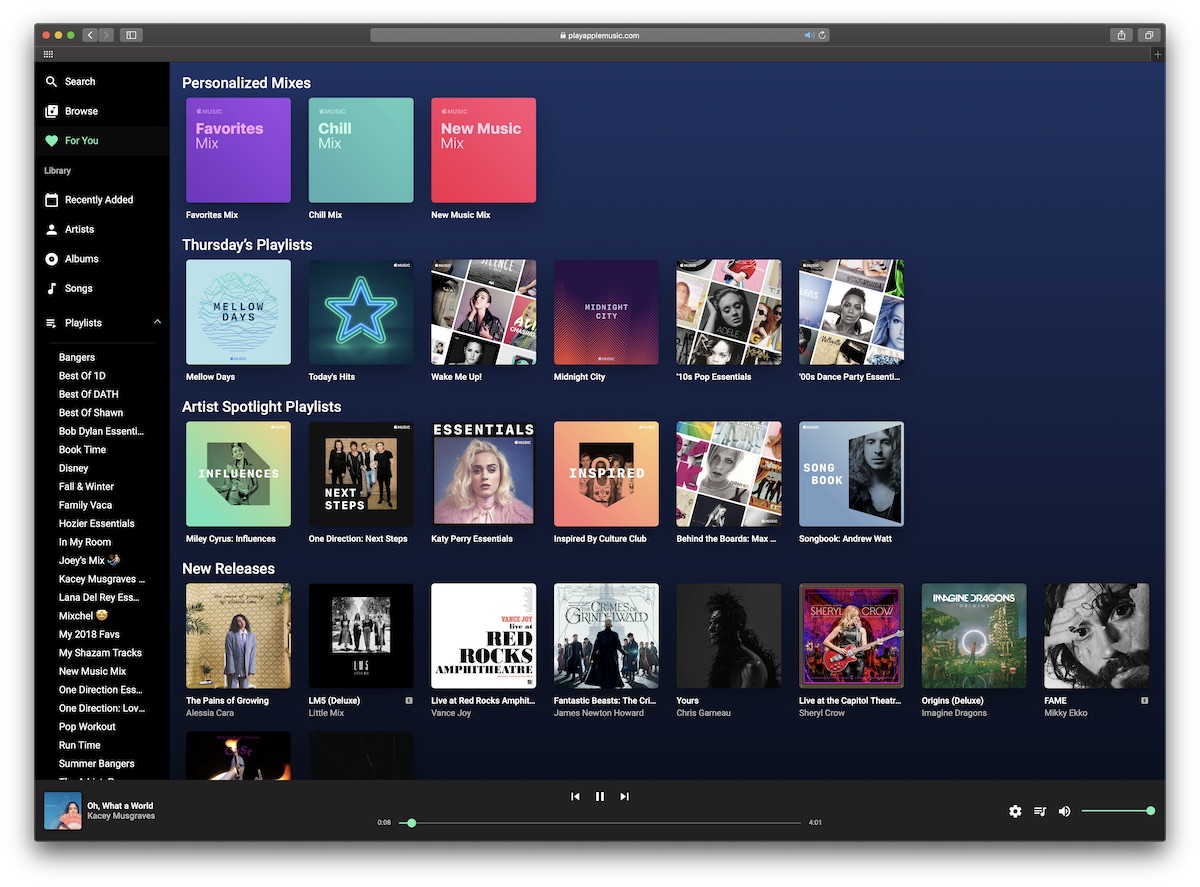The image size is (1200, 887).
Task: Go forward with Safari forward arrow
Action: [106, 35]
